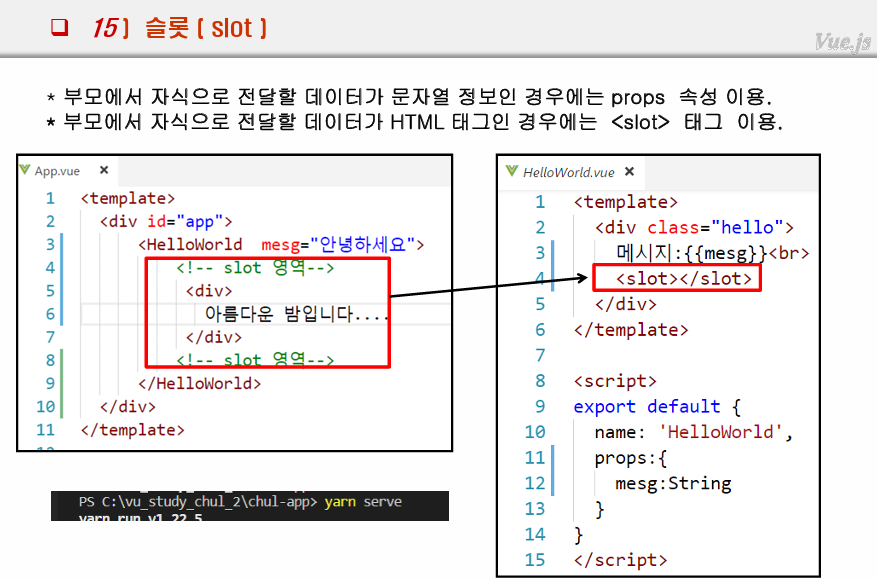Click the bullet line mentioning <slot> 태그 이용
This screenshot has height=580, width=877.
(414, 121)
